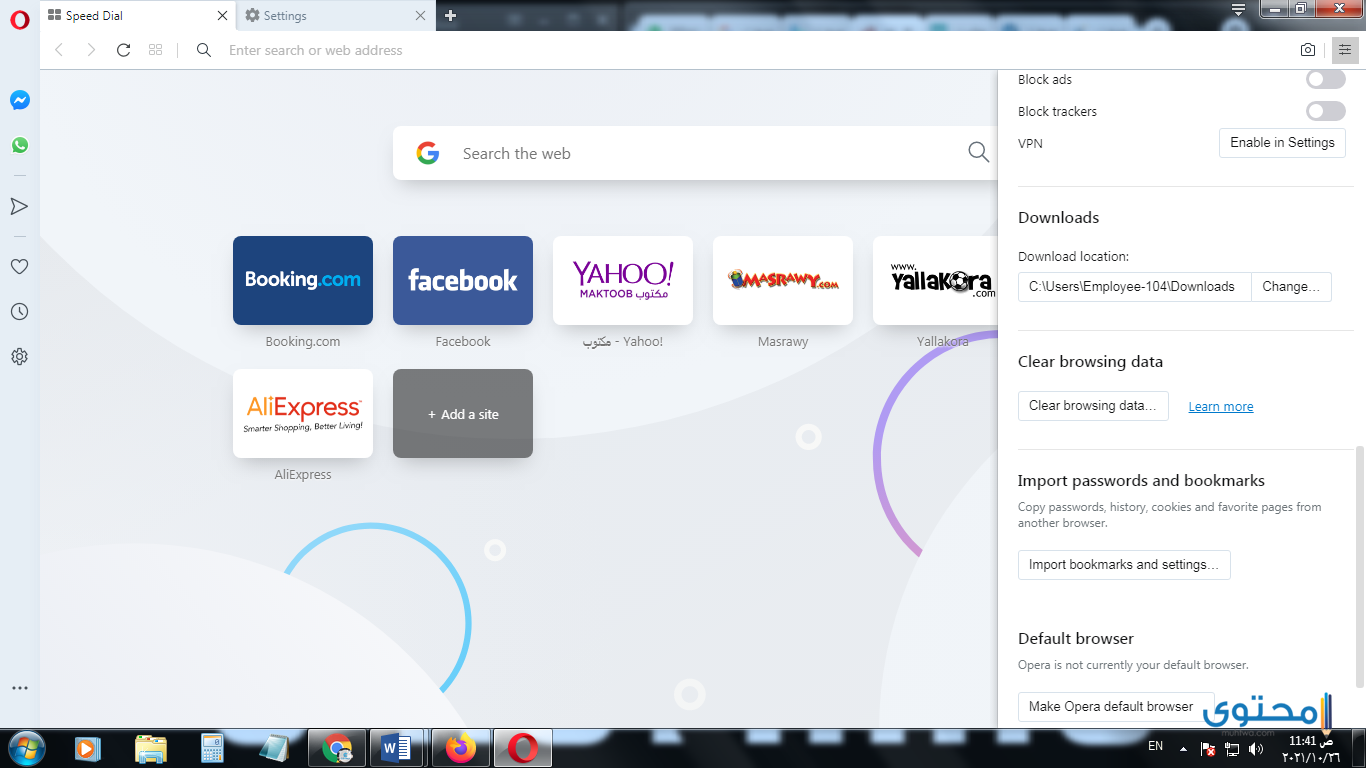Open Calculator from taskbar

(211, 748)
